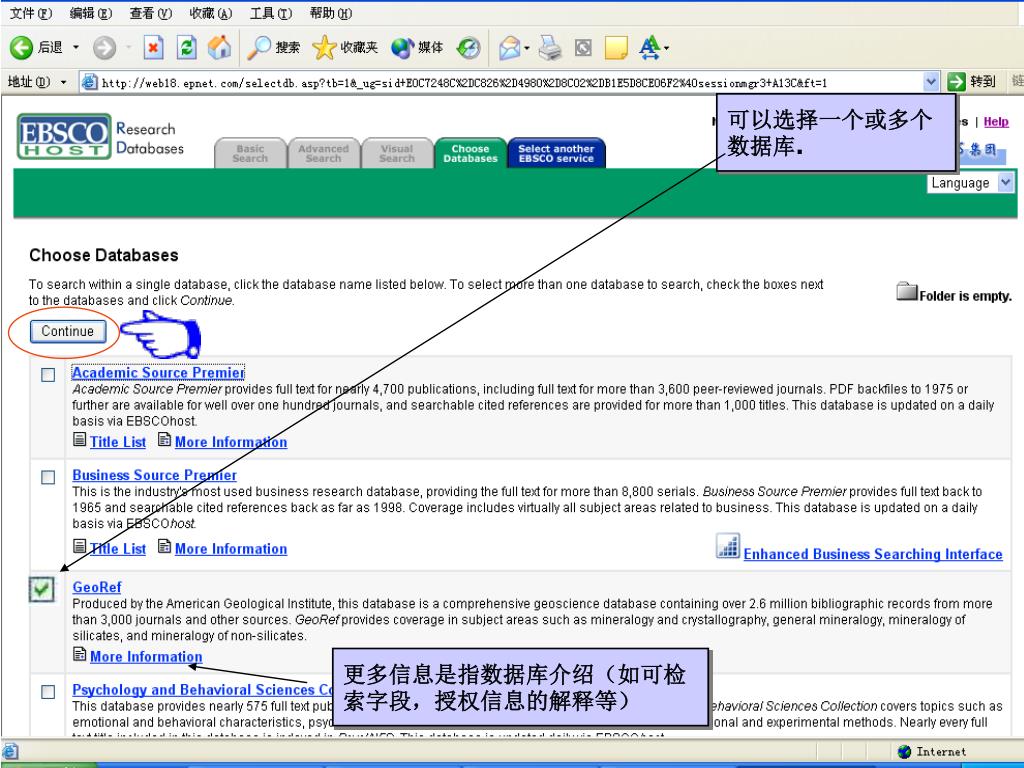
Task: Expand the address bar URL dropdown arrow
Action: [x=931, y=82]
